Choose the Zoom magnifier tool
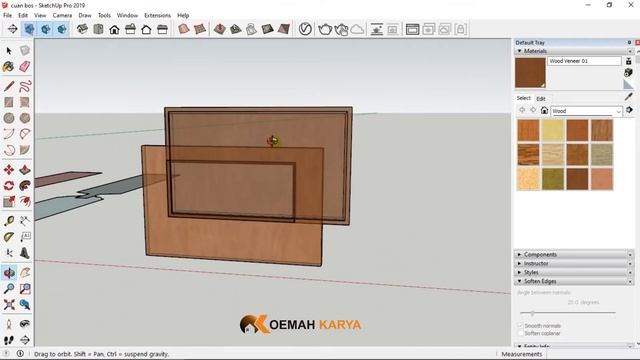This screenshot has height=360, width=640. tap(9, 289)
